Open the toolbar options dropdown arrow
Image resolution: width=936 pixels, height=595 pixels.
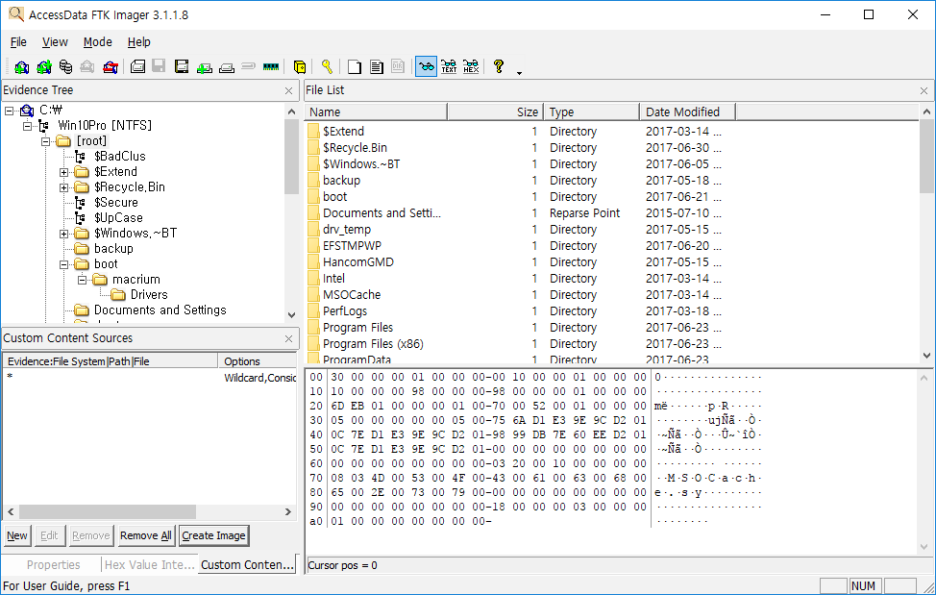[x=519, y=73]
